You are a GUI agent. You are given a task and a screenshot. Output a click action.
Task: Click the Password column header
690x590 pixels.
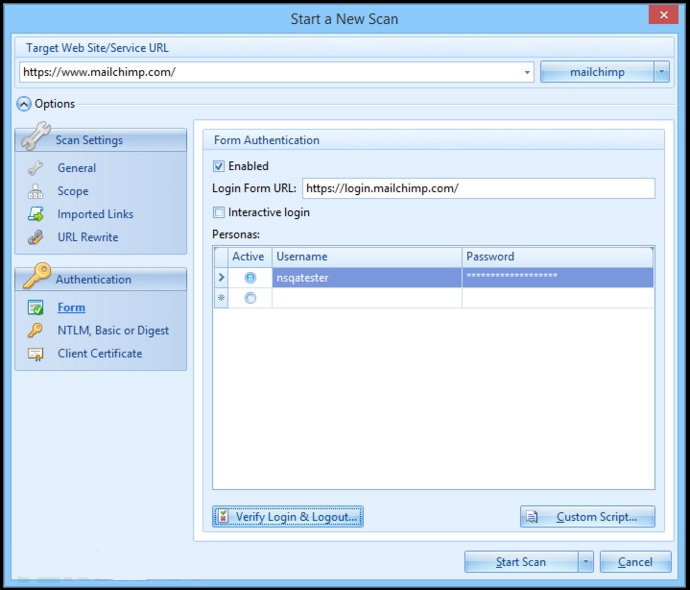pos(558,257)
